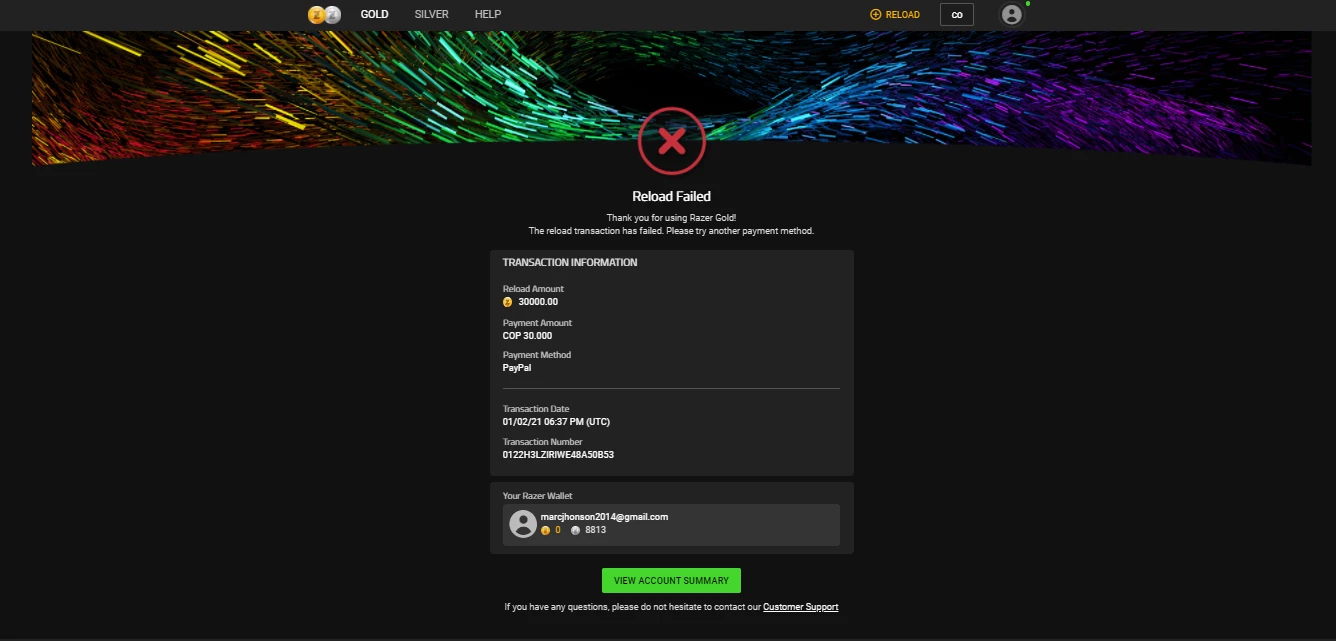
Task: Open the Customer Support link
Action: [x=800, y=606]
